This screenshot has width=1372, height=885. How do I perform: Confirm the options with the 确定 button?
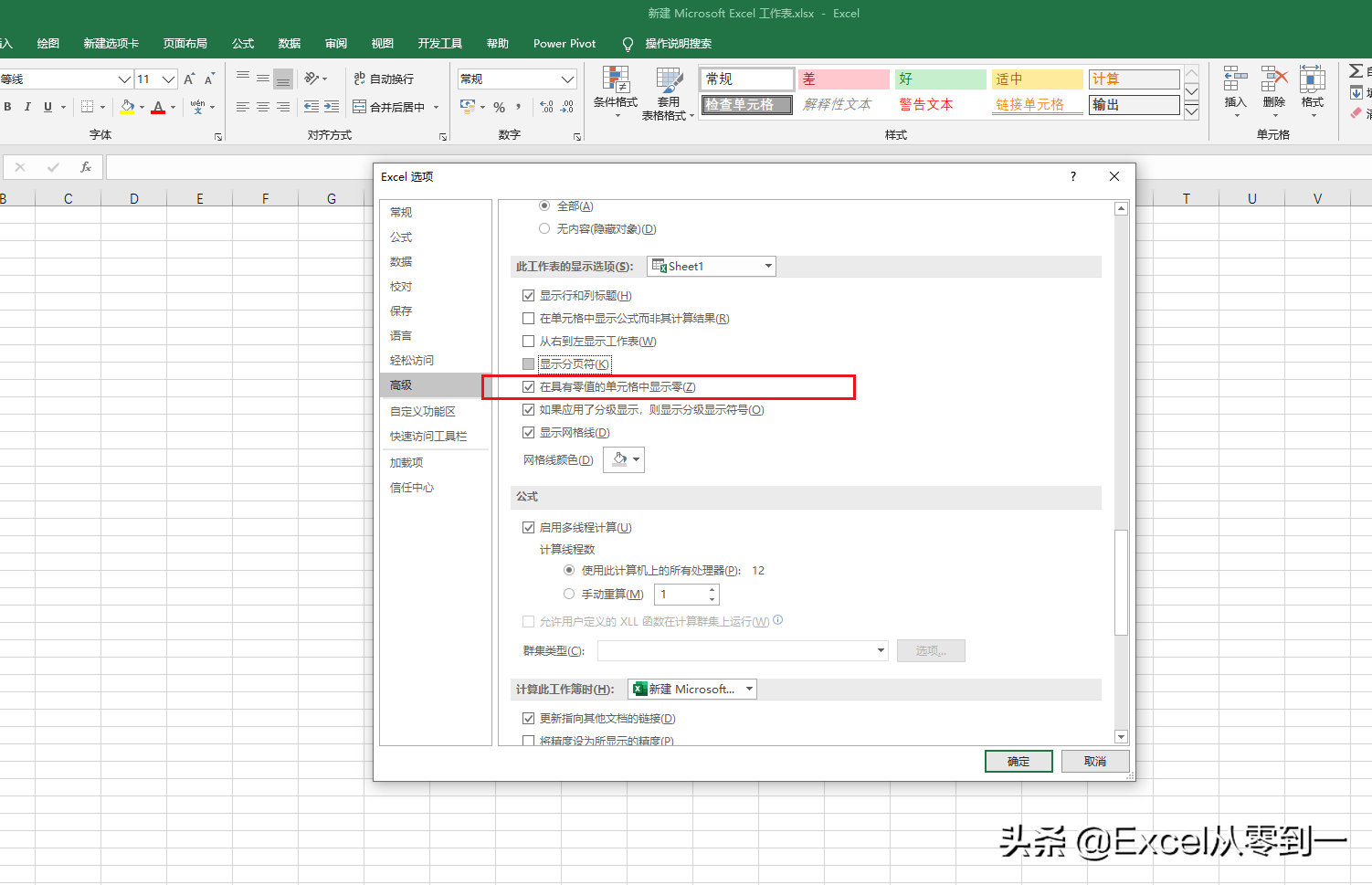point(1018,762)
